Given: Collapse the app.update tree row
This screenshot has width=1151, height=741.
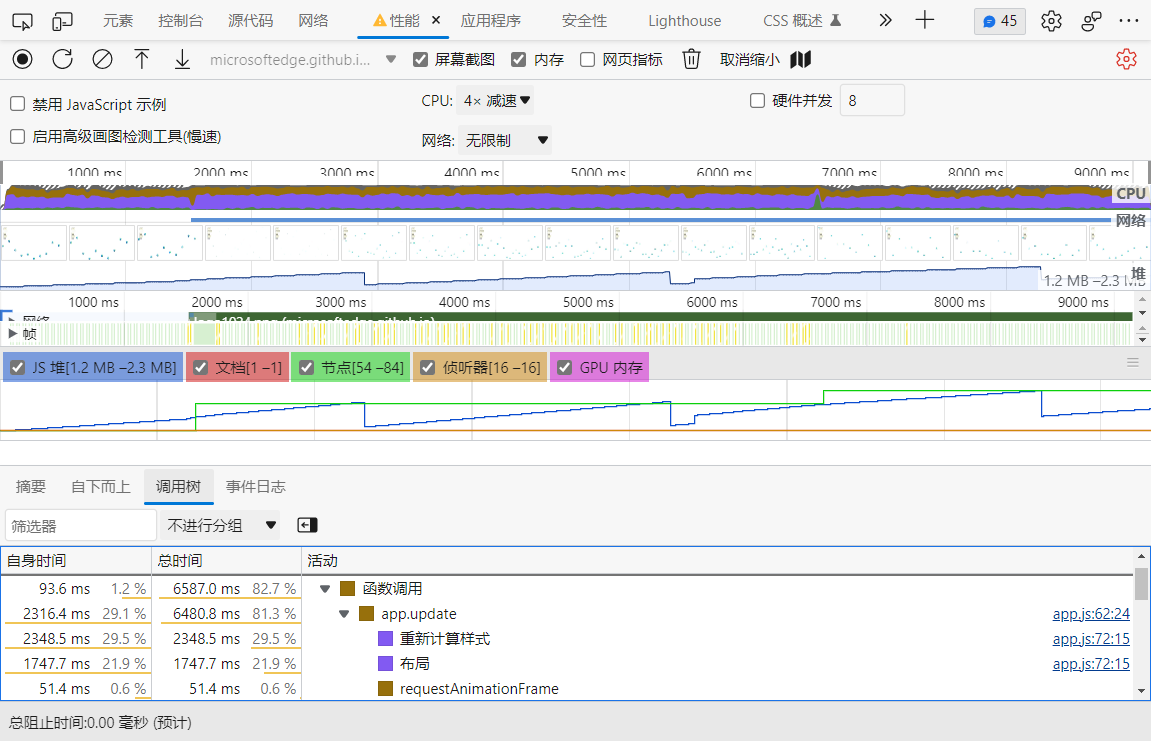Looking at the screenshot, I should (344, 614).
